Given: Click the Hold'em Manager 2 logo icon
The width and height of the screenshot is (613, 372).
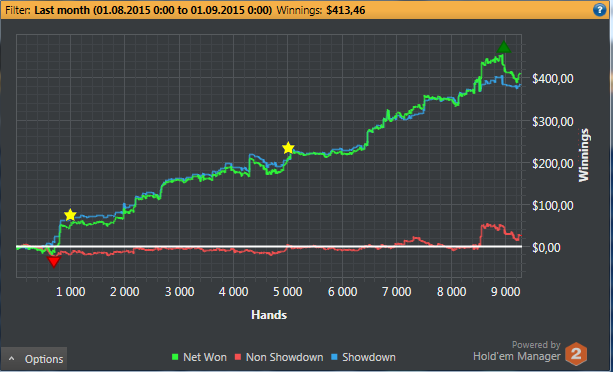Looking at the screenshot, I should coord(576,354).
